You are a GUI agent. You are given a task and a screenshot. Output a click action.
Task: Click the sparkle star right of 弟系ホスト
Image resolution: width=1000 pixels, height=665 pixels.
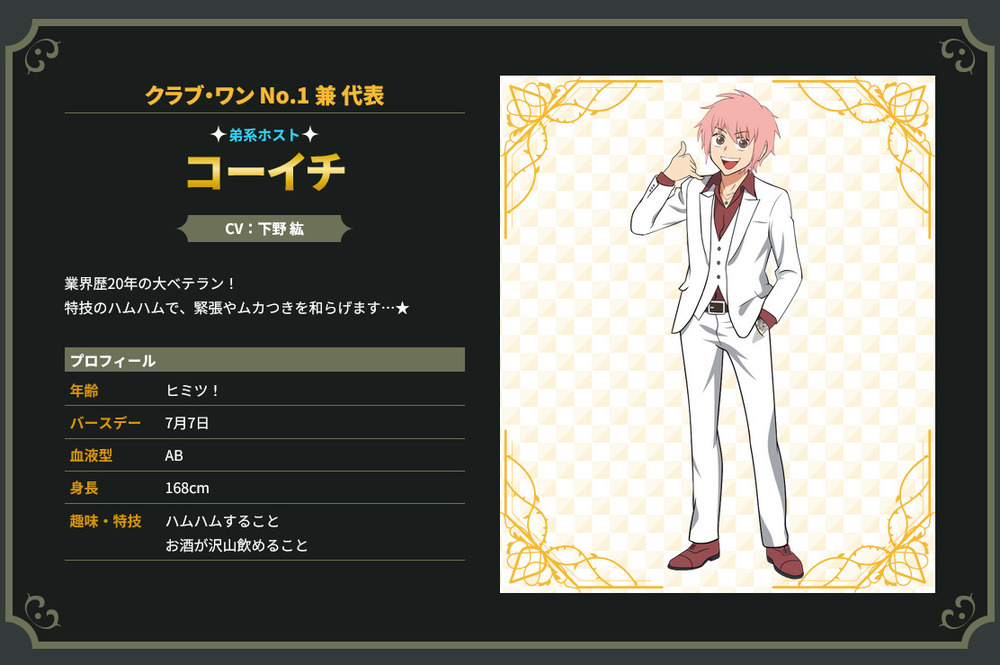click(x=310, y=135)
